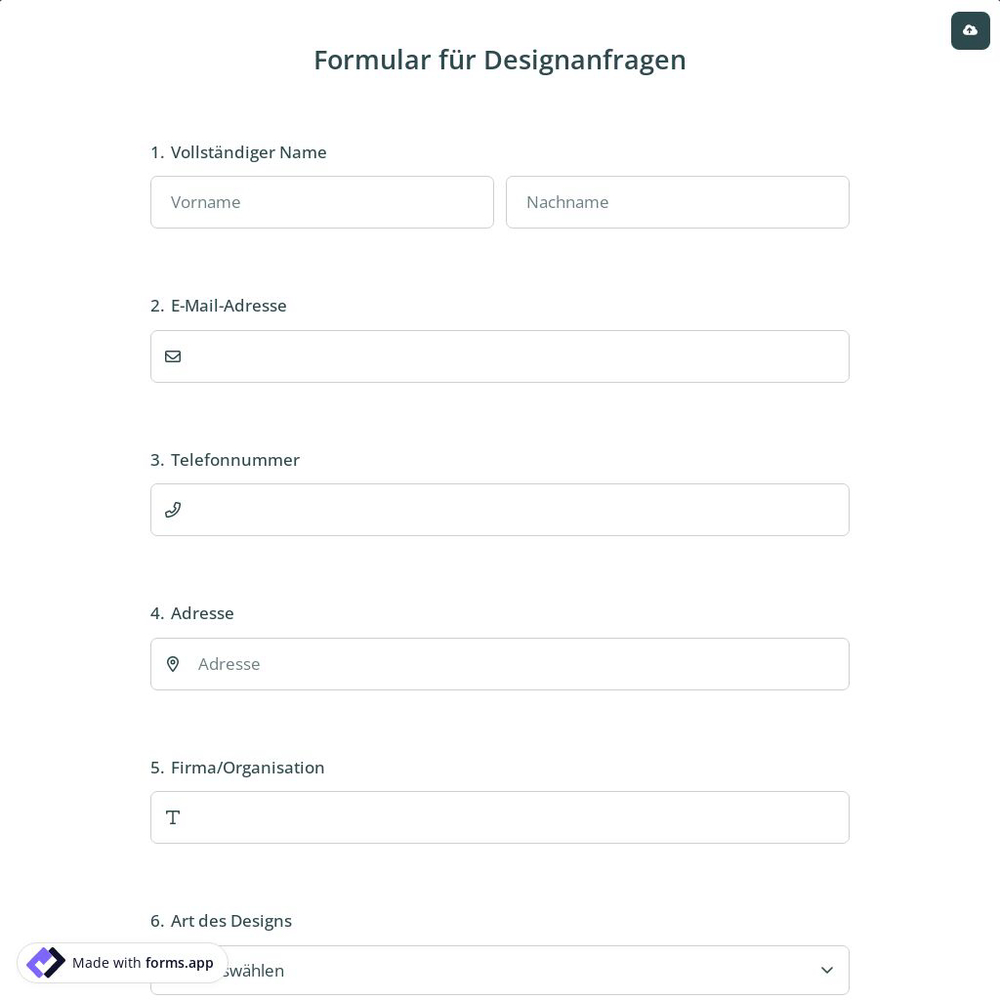Click the cloud glyph inside the dark button
1000x1000 pixels.
pyautogui.click(x=970, y=30)
